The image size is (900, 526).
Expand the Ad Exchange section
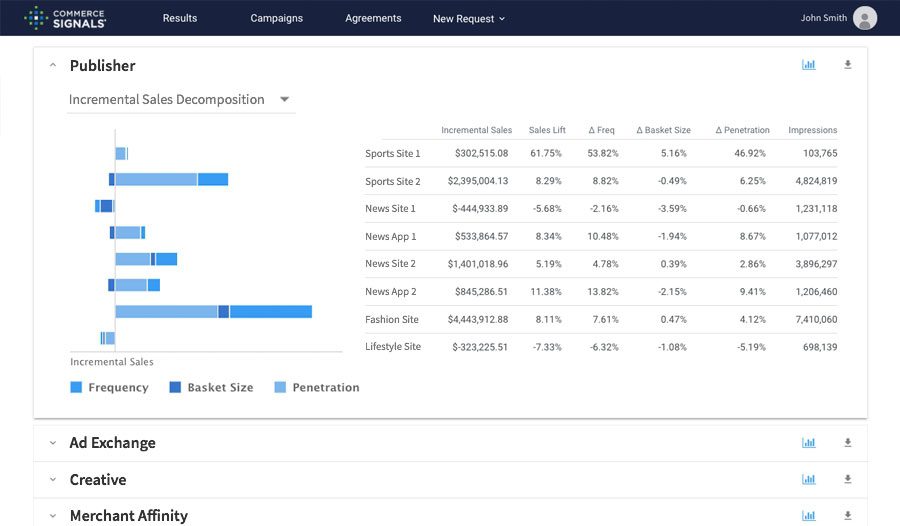[53, 443]
